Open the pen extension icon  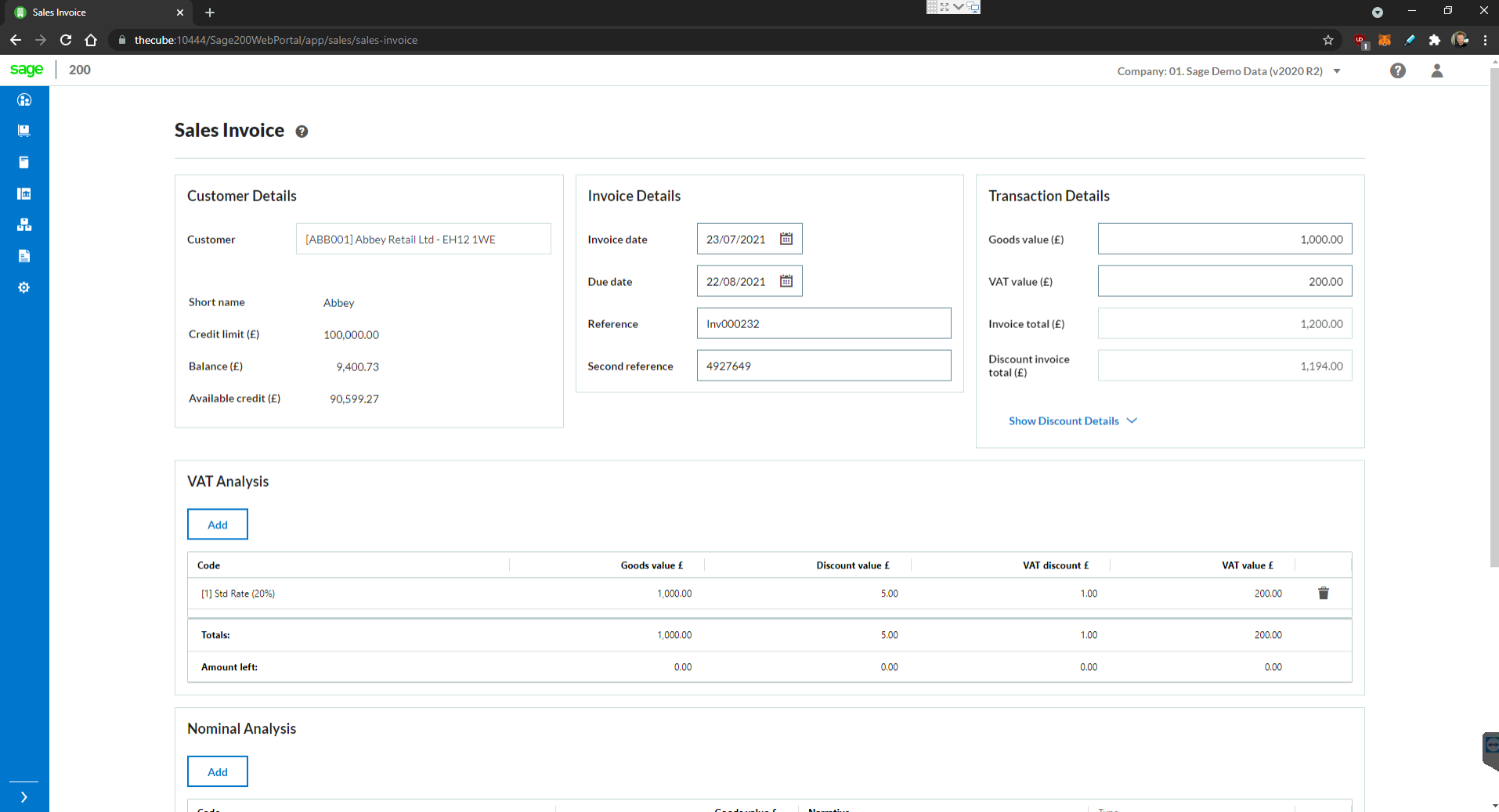tap(1410, 40)
